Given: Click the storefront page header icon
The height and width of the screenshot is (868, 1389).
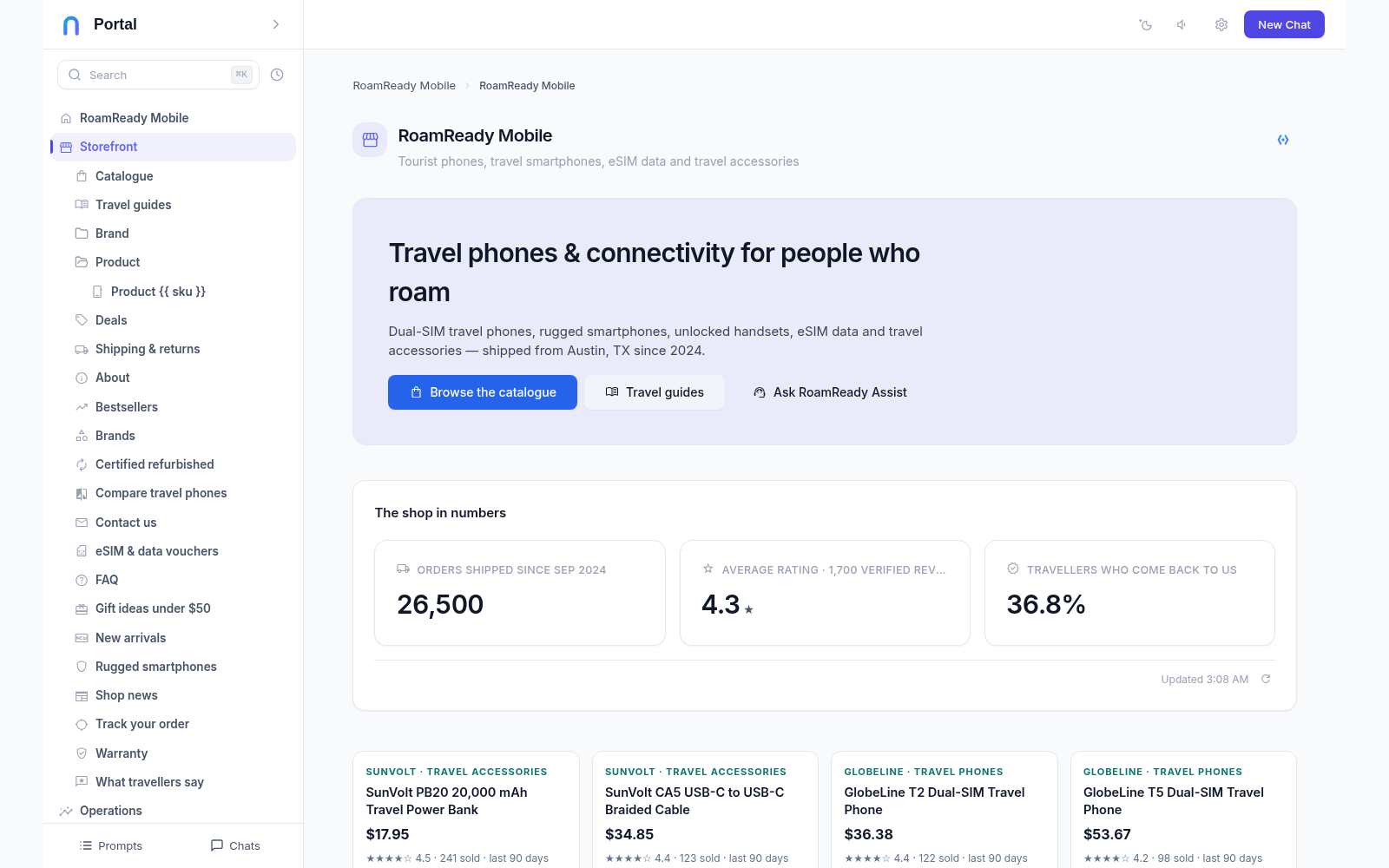Looking at the screenshot, I should (370, 140).
